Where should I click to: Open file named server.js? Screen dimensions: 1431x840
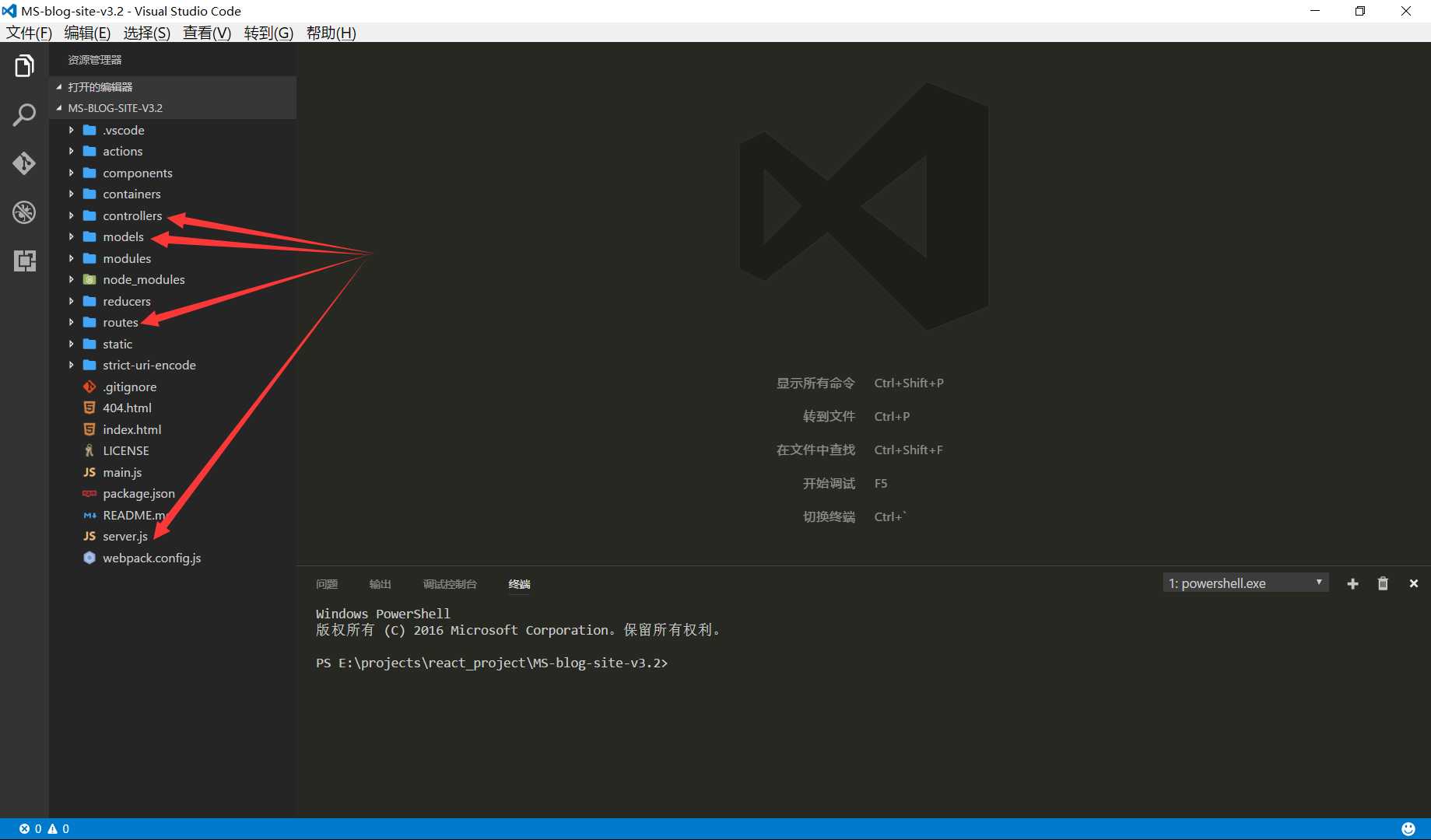coord(125,536)
